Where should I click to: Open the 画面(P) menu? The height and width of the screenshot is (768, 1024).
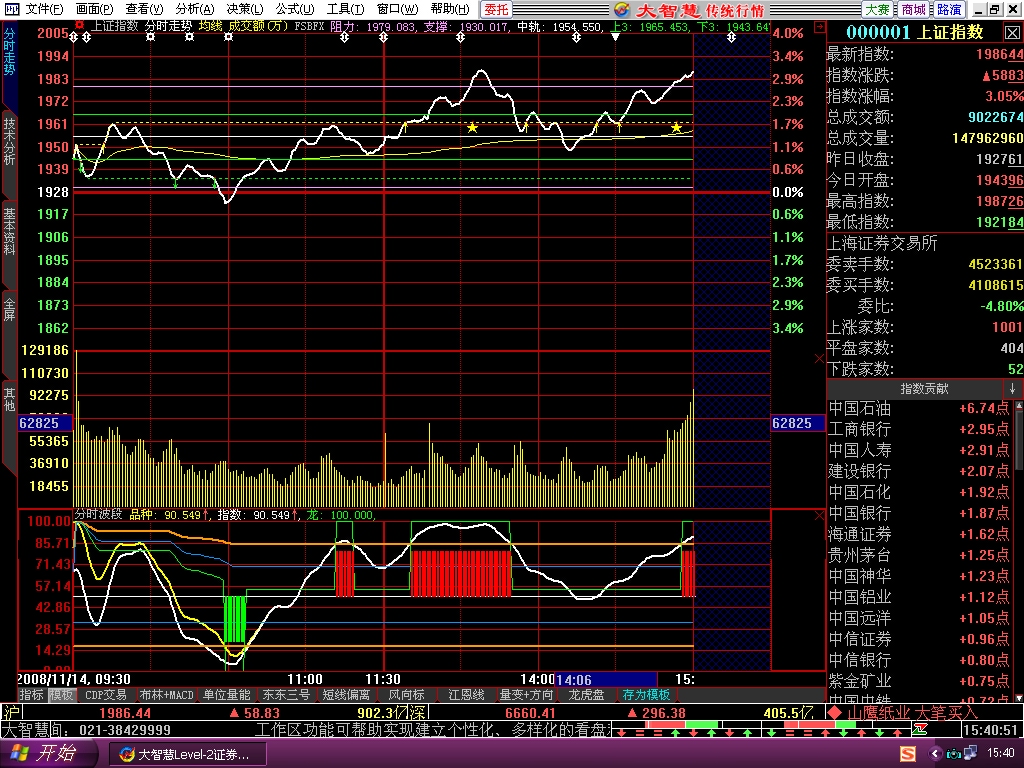pyautogui.click(x=95, y=9)
